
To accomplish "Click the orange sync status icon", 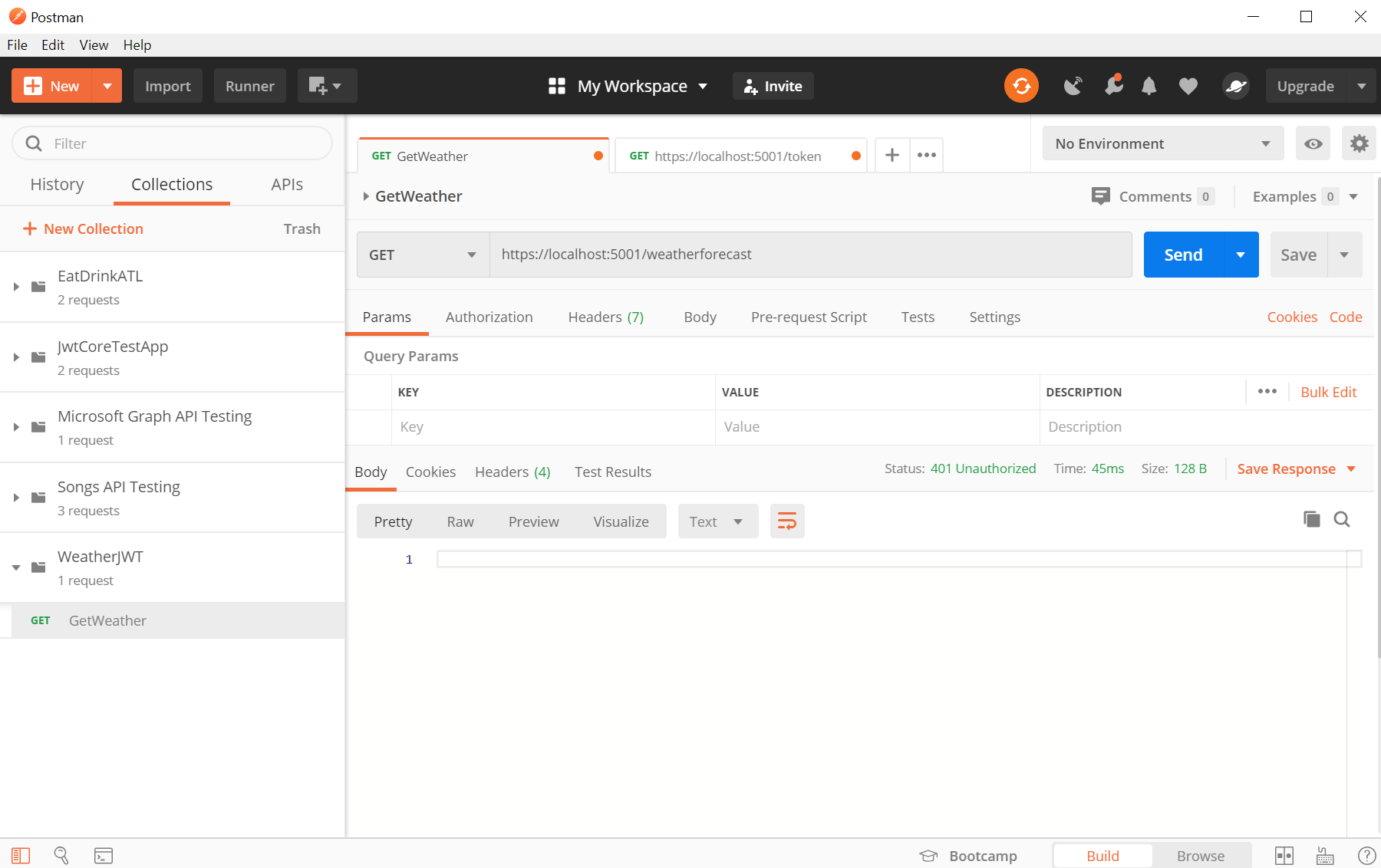I will [1021, 86].
